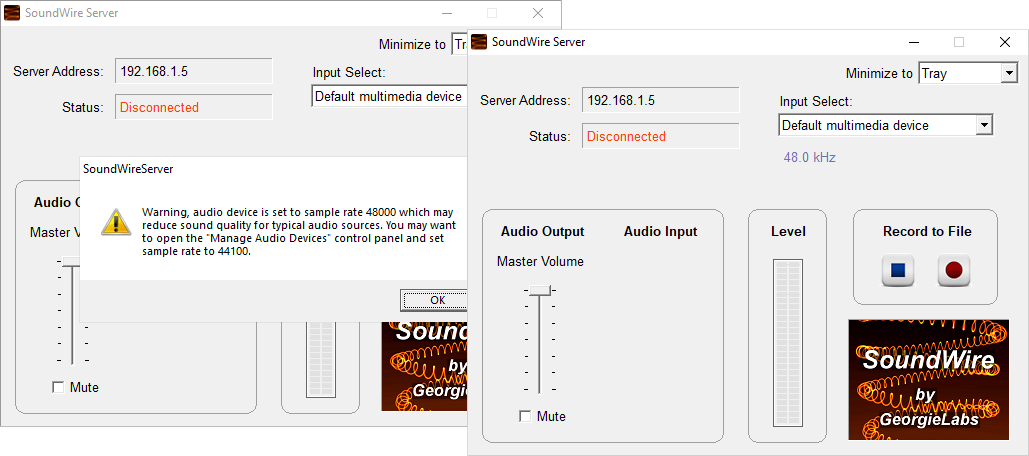Click Master Volume slider thumb in front window
Viewport: 1029px width, 456px height.
pos(539,289)
